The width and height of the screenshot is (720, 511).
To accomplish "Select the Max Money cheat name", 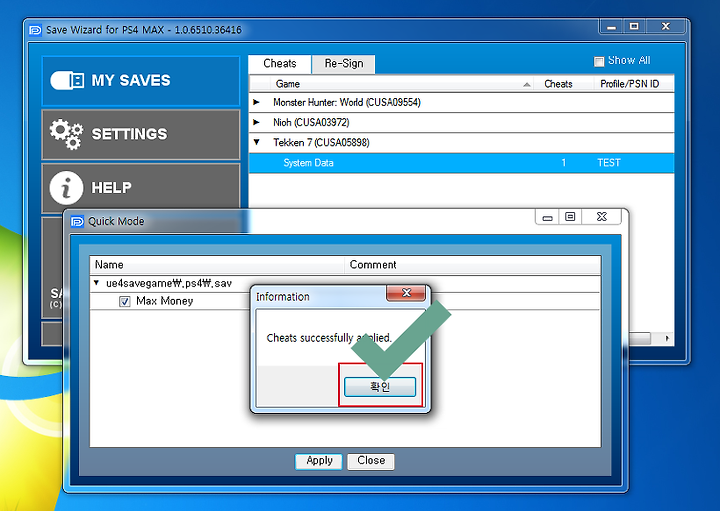I will coord(164,301).
